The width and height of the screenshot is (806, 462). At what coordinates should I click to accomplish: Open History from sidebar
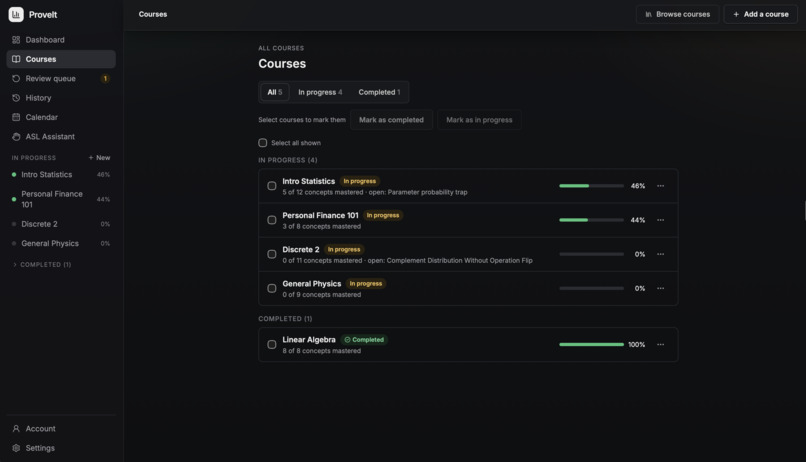pos(61,98)
